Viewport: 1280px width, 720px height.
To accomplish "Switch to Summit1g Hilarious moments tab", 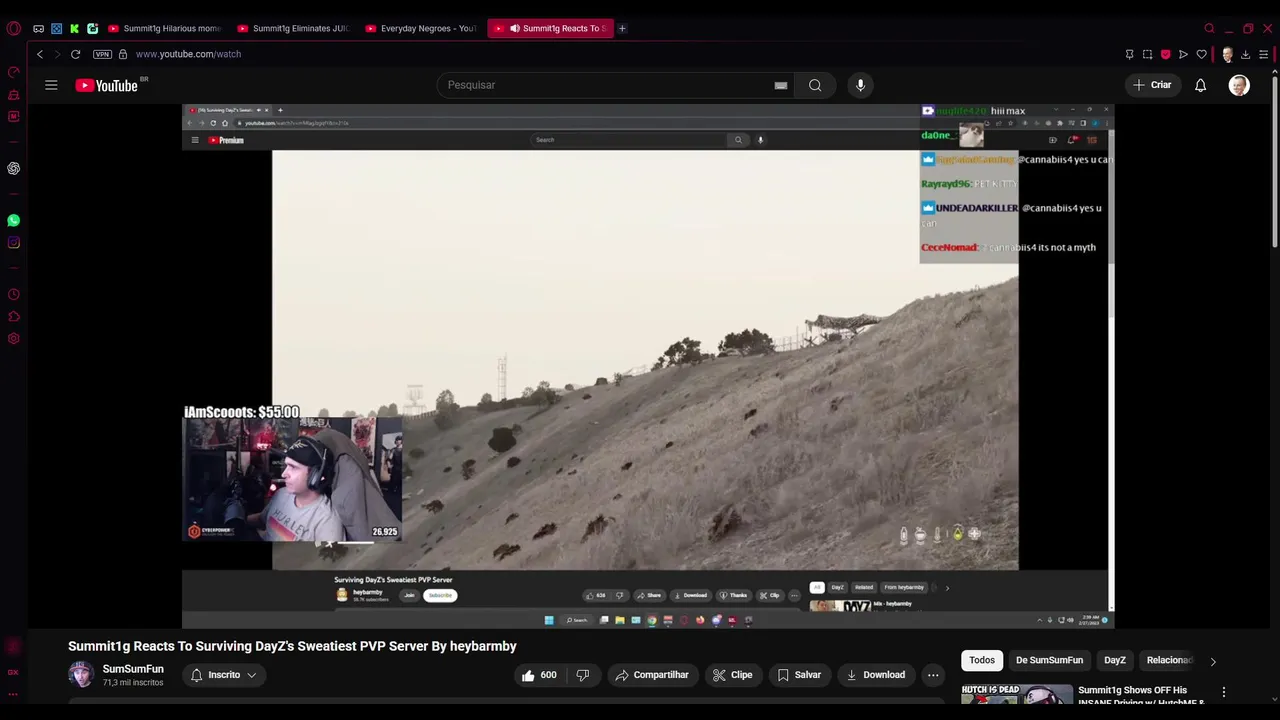I will [x=165, y=28].
